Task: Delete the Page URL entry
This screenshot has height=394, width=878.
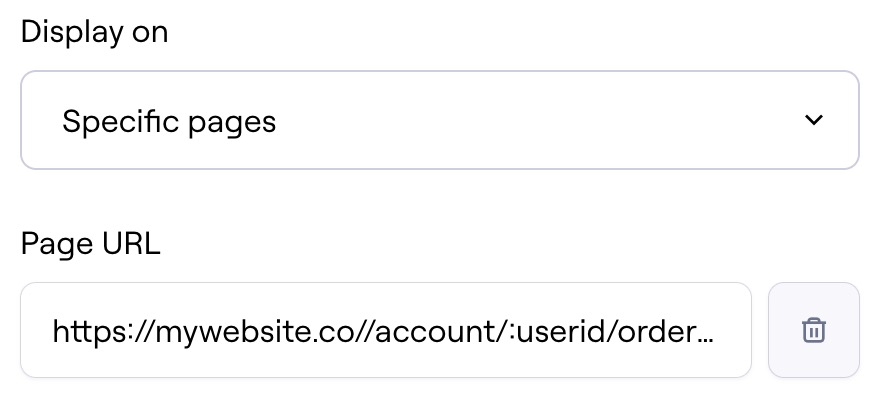Action: [x=814, y=330]
